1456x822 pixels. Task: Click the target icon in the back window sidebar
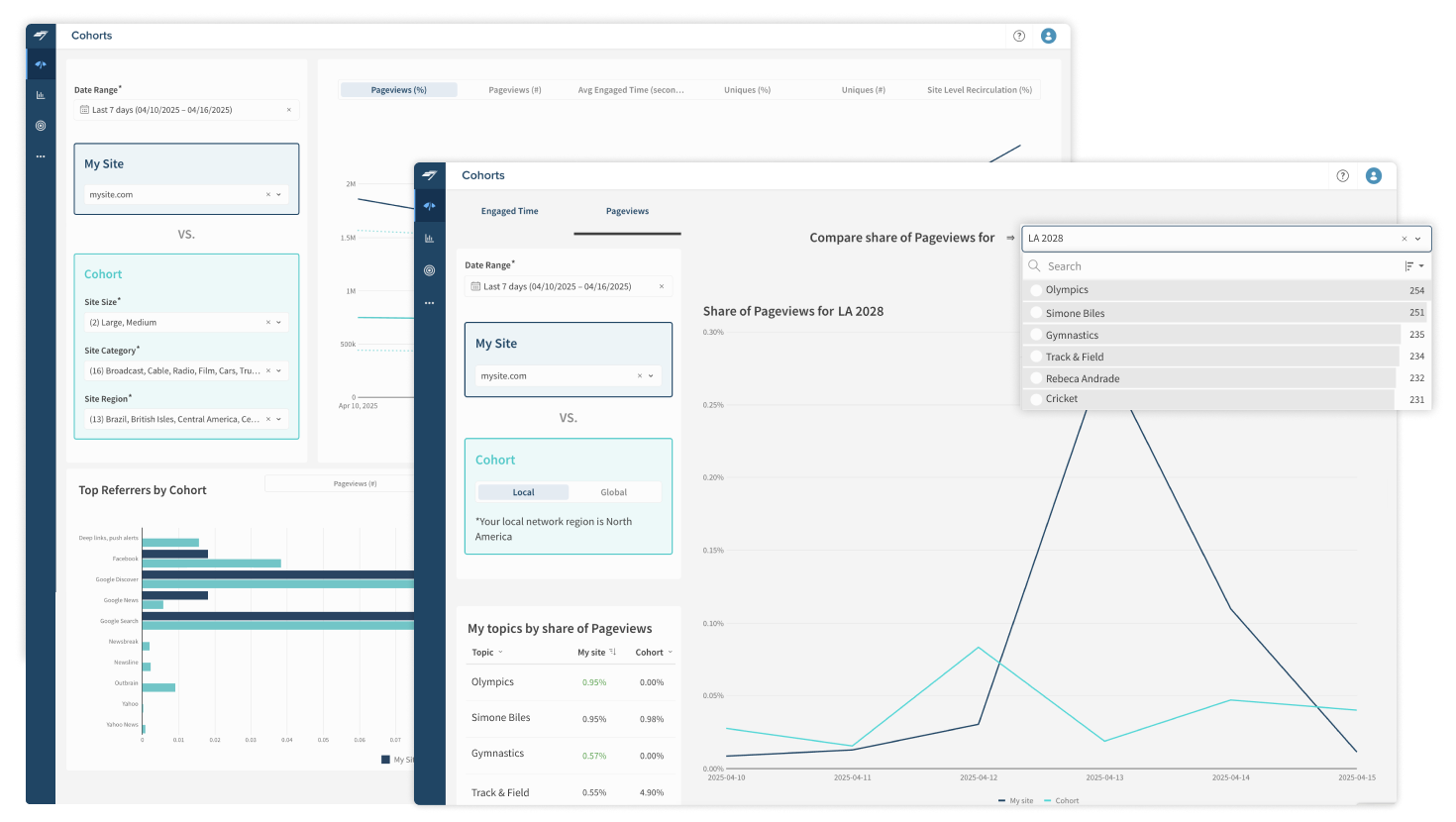pos(41,126)
